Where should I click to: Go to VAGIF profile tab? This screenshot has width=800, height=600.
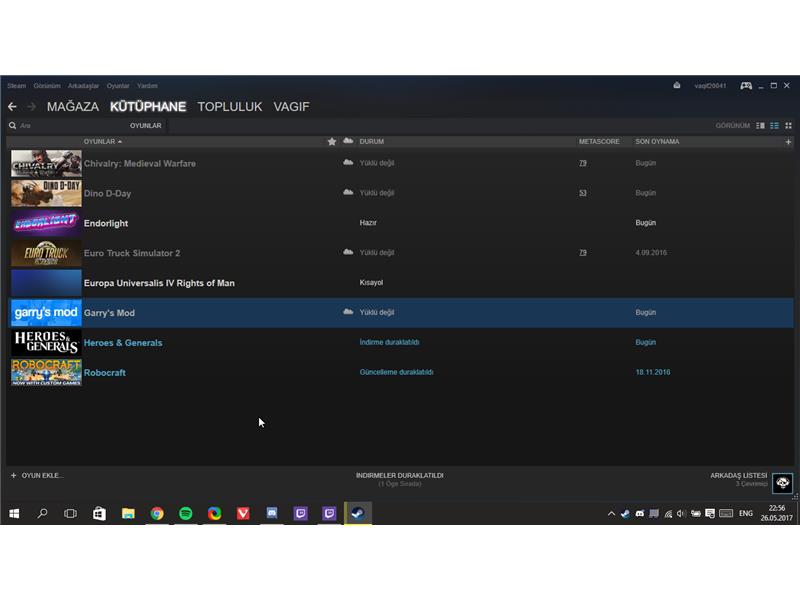pyautogui.click(x=291, y=107)
